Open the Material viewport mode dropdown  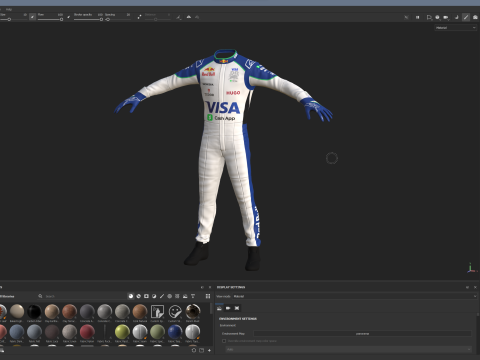click(455, 28)
